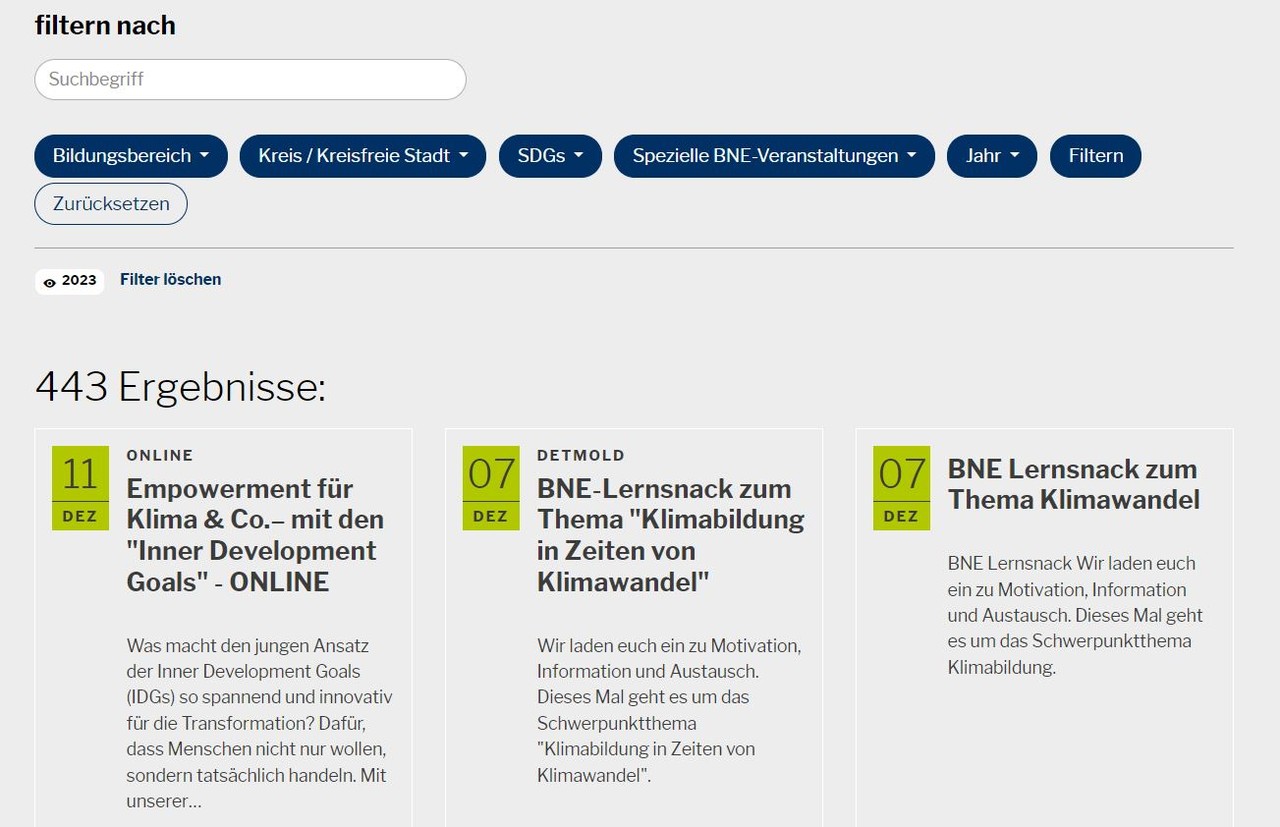Screen dimensions: 1280x827
Task: Click the 443 Ergebnisse heading
Action: (x=180, y=387)
